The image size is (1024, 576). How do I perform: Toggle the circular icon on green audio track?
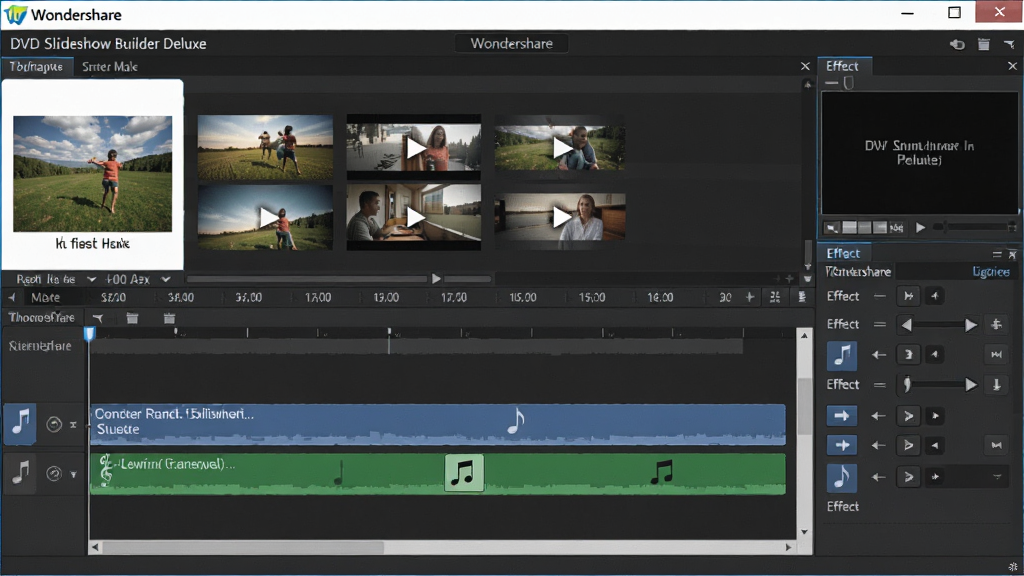tap(54, 473)
